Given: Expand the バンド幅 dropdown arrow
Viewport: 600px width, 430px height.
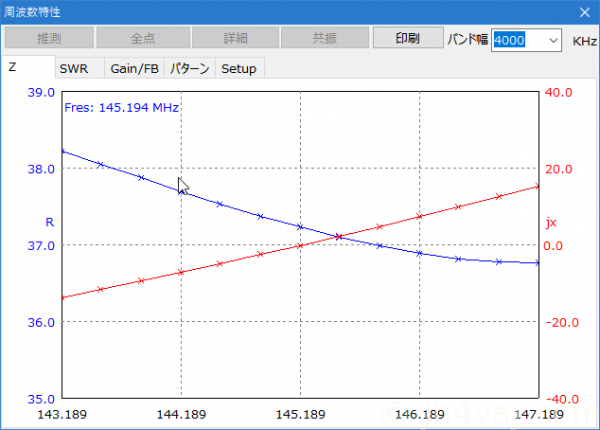Looking at the screenshot, I should (x=553, y=40).
